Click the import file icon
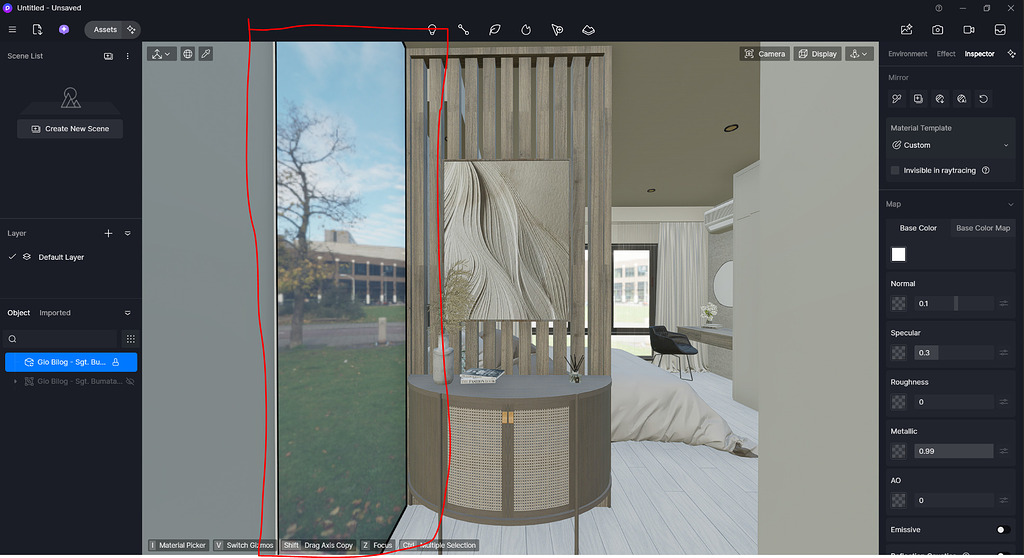This screenshot has width=1024, height=558. point(37,29)
